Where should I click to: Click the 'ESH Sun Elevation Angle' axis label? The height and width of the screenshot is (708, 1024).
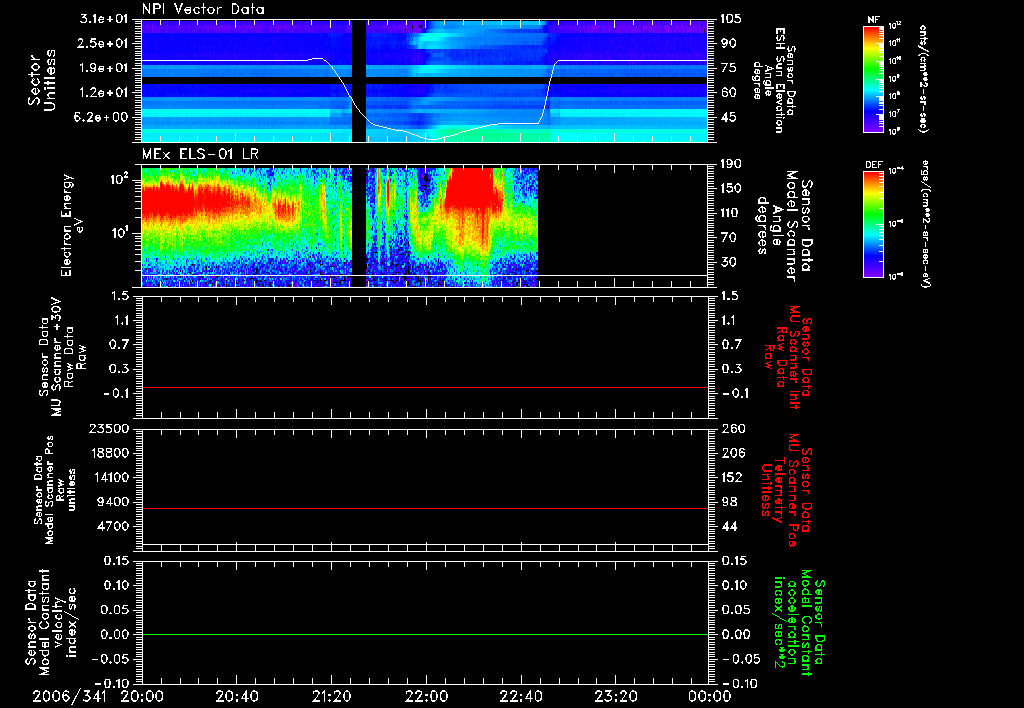click(x=774, y=80)
